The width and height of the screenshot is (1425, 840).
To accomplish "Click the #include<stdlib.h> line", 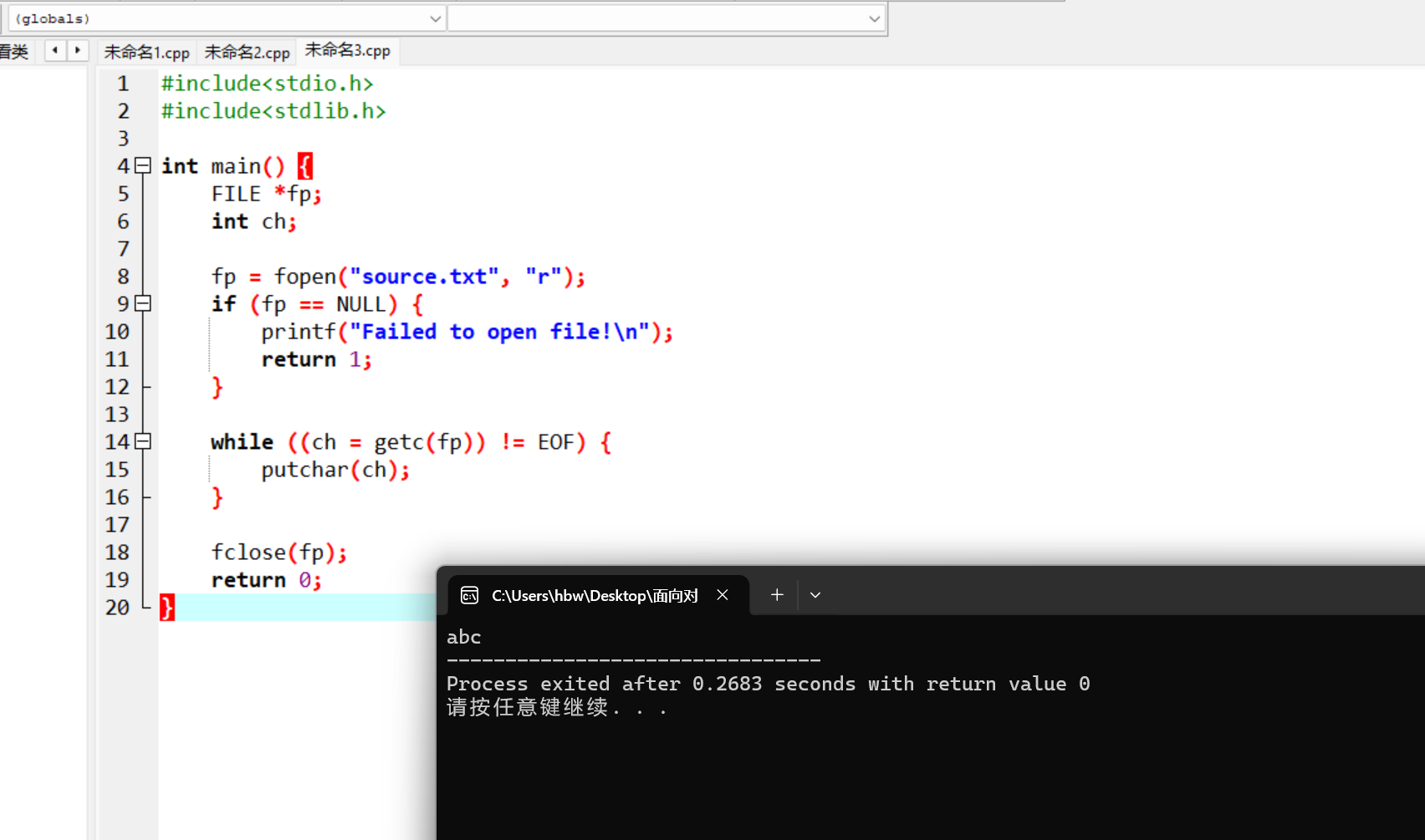I will coord(274,111).
